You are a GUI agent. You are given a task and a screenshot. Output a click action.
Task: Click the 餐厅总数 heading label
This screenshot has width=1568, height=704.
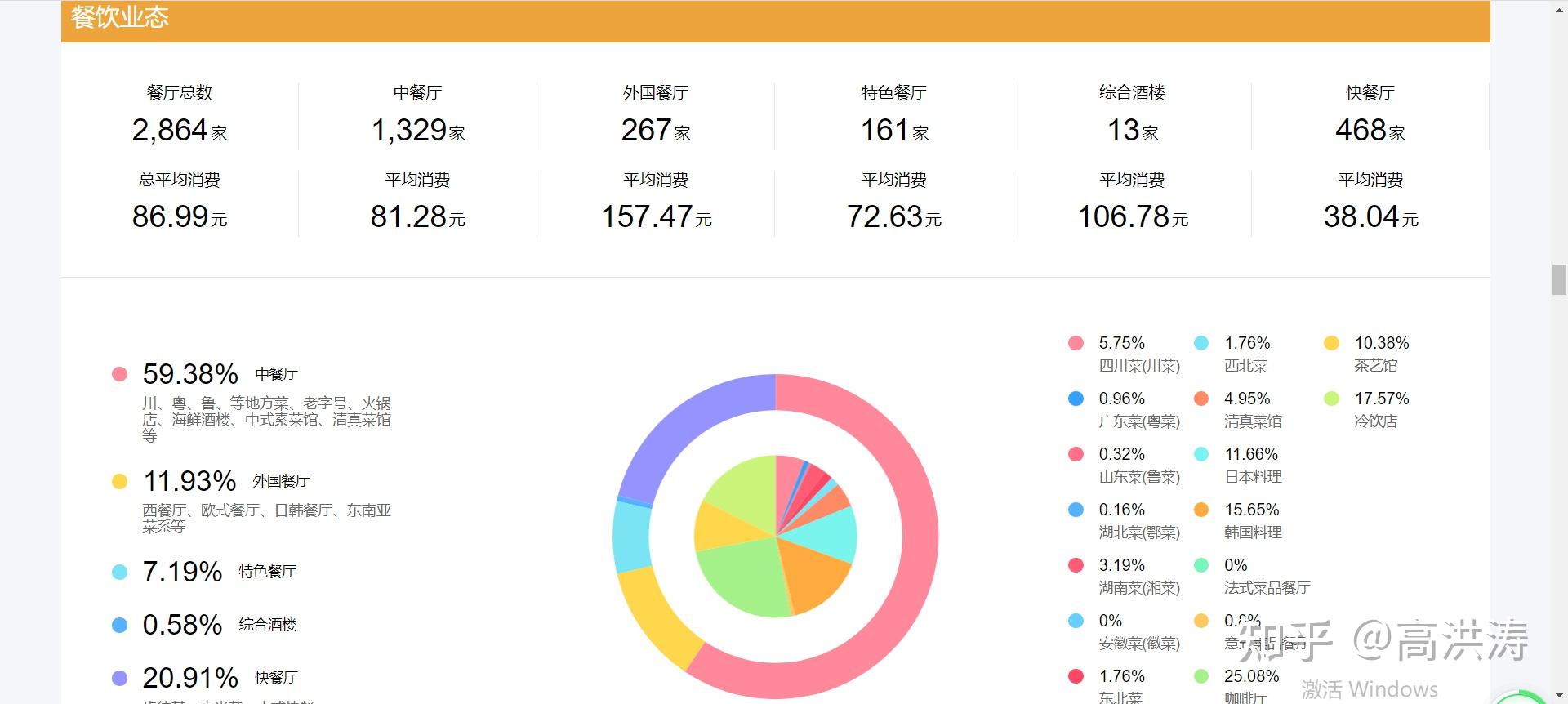(x=180, y=93)
